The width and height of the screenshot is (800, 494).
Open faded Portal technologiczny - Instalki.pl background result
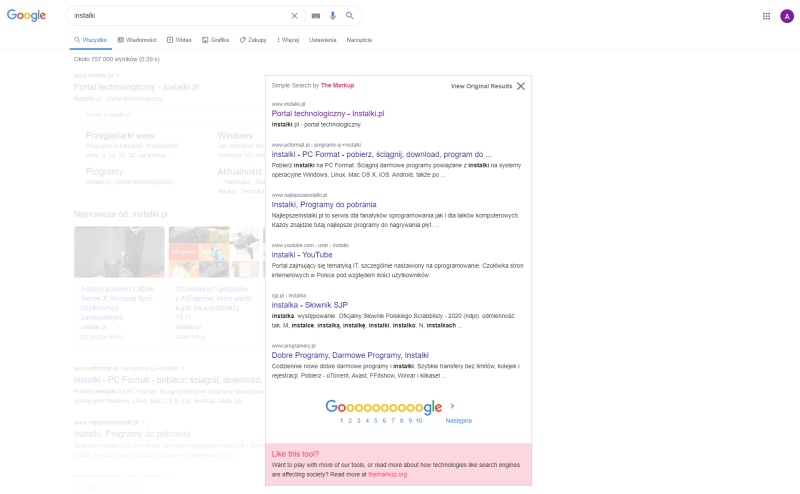click(x=136, y=87)
